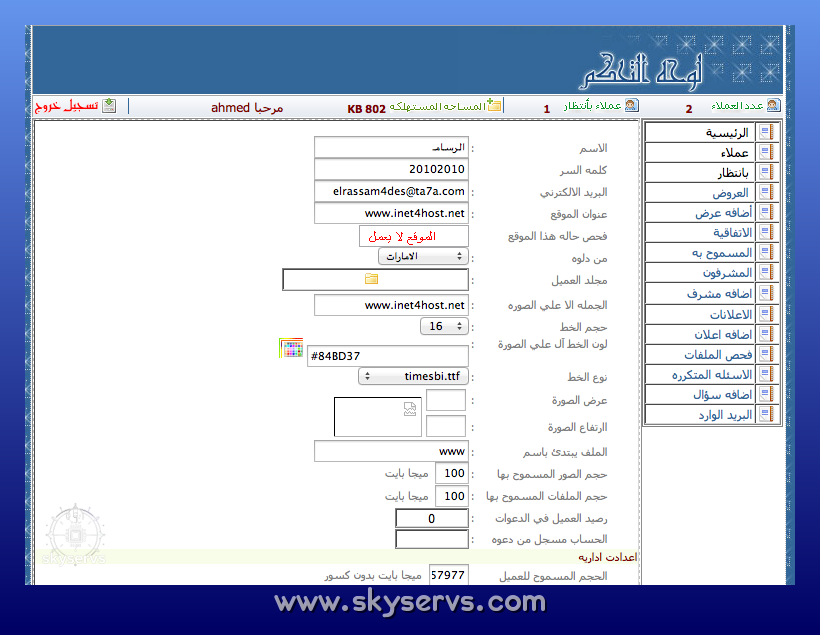Click the #84BD37 color code field

388,356
